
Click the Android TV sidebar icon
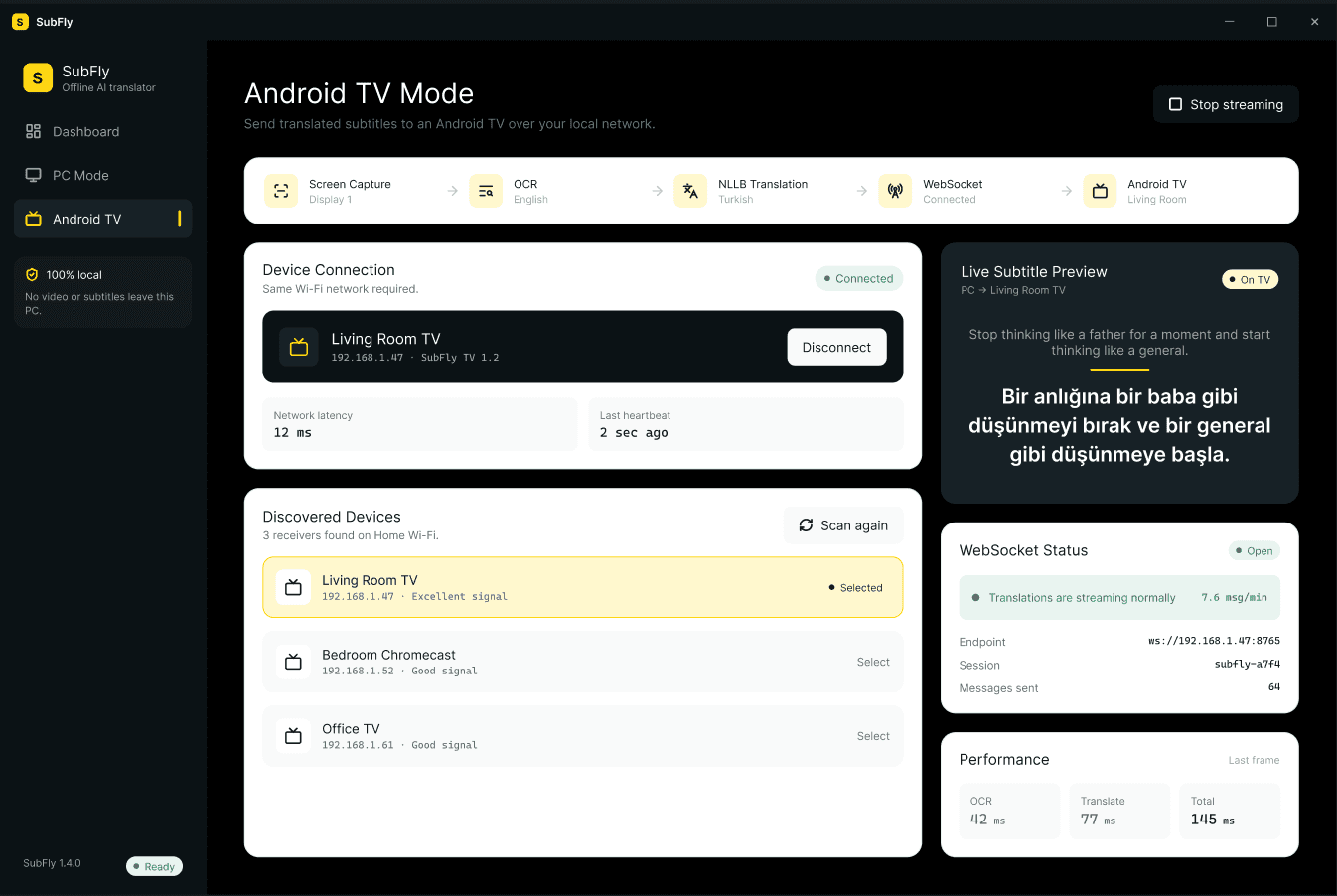pyautogui.click(x=33, y=219)
